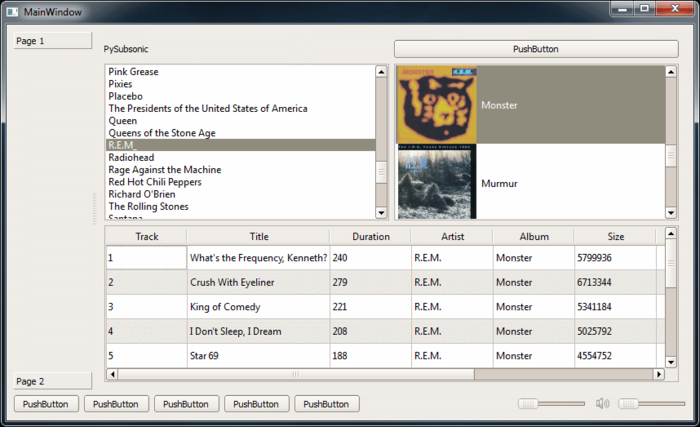700x427 pixels.
Task: Sort by the Artist column header
Action: pyautogui.click(x=452, y=236)
